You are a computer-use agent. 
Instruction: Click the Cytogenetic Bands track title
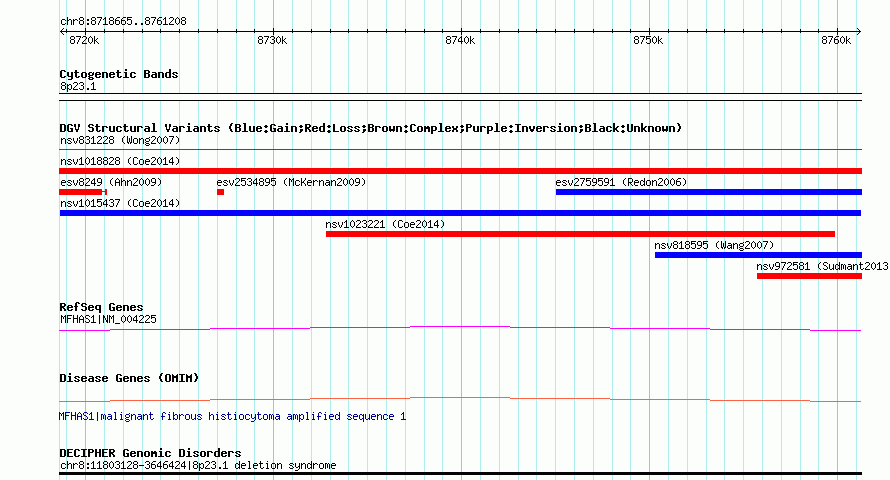coord(119,74)
